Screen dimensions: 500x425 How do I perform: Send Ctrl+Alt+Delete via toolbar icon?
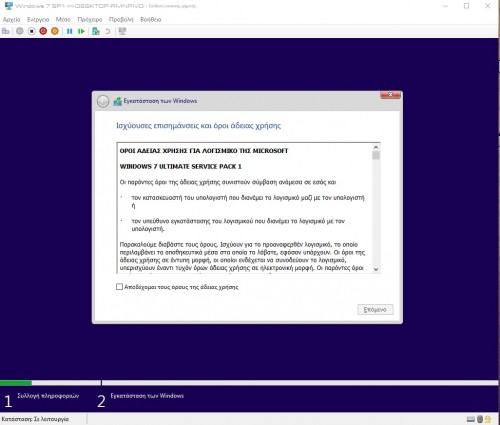click(6, 31)
